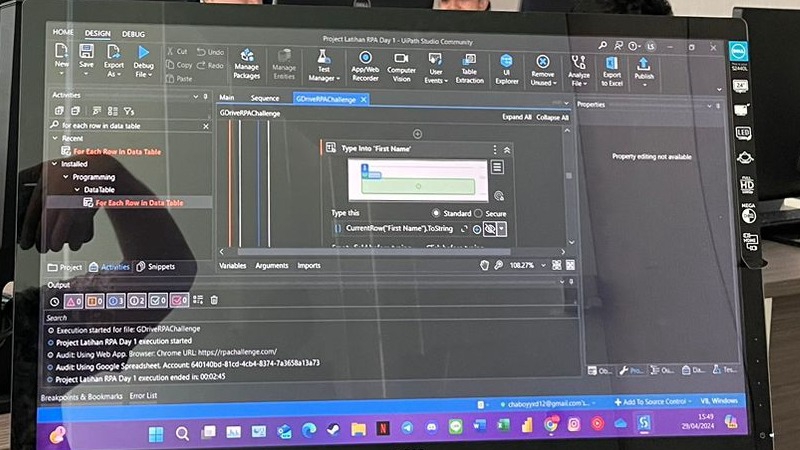Open File Explorer from taskbar

point(358,429)
